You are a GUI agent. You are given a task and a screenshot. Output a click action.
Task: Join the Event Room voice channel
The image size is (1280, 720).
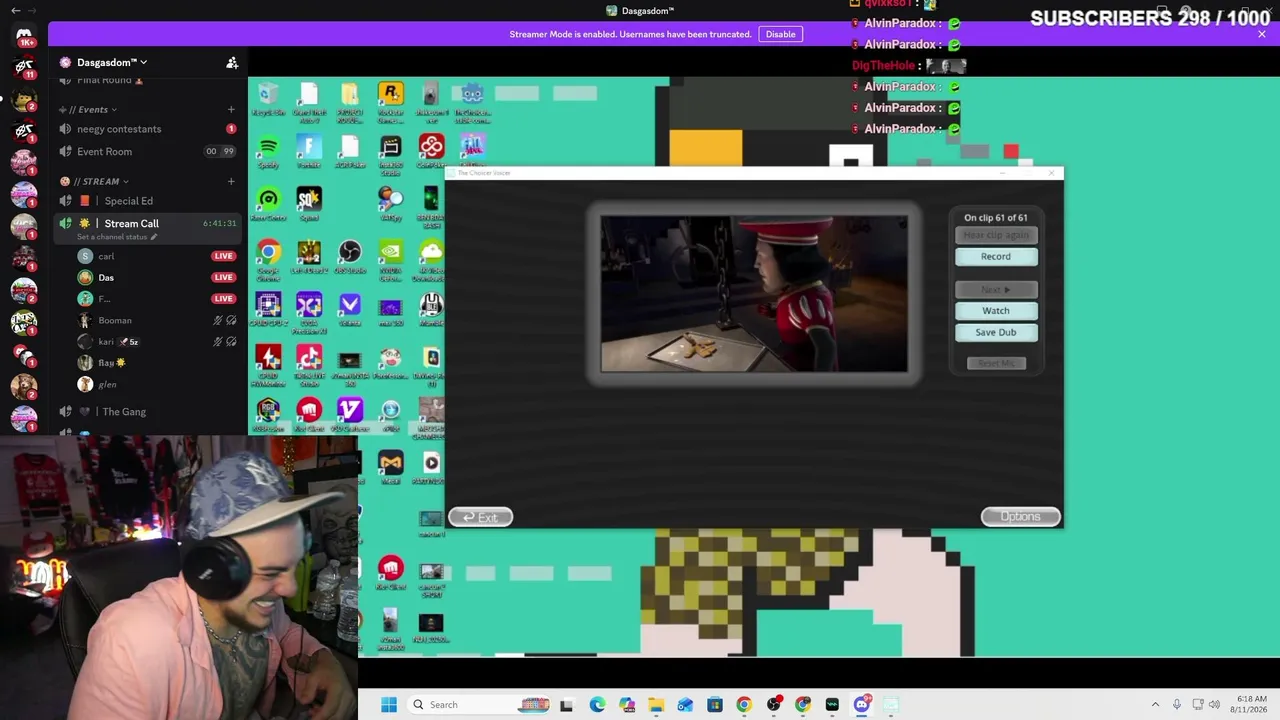click(x=148, y=152)
